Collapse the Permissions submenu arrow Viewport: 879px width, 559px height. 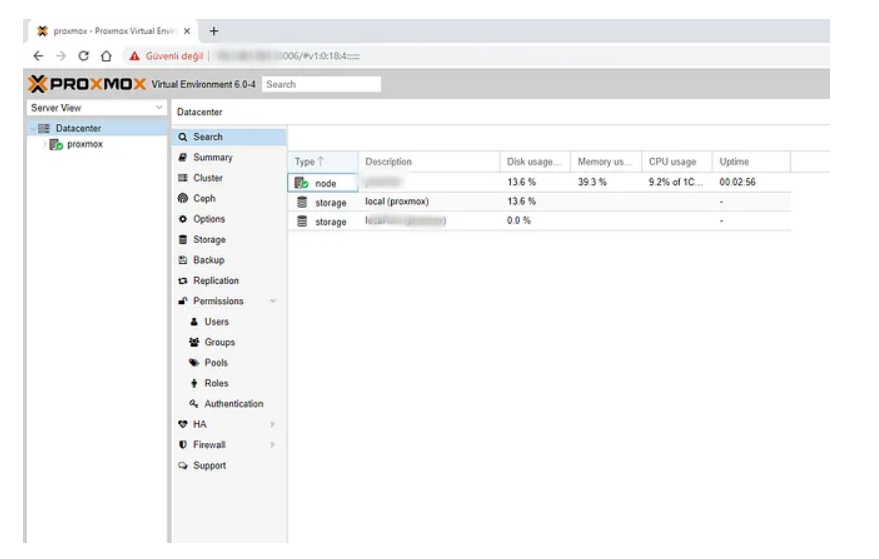(x=272, y=301)
